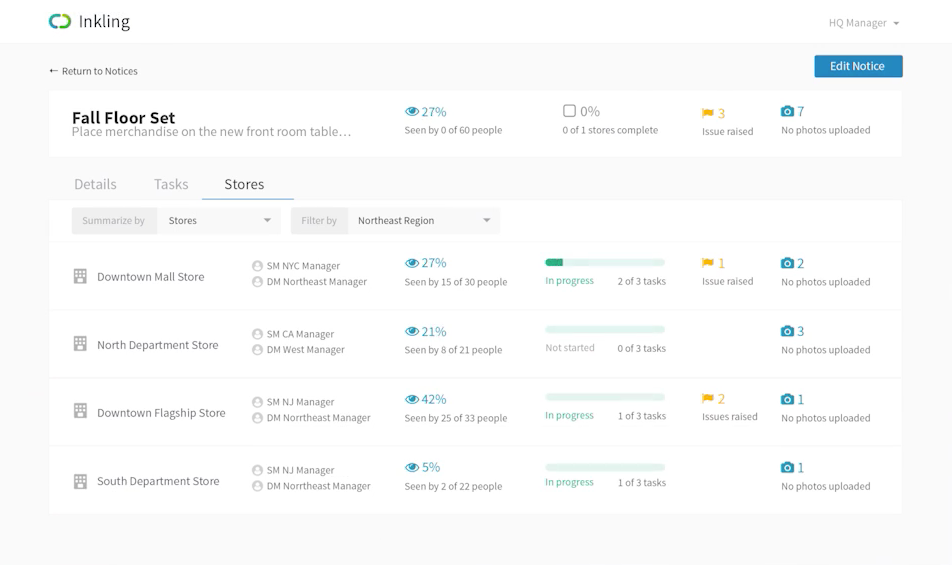Click Downtown Mall Store building icon
Screen dimensions: 952x565
80,276
